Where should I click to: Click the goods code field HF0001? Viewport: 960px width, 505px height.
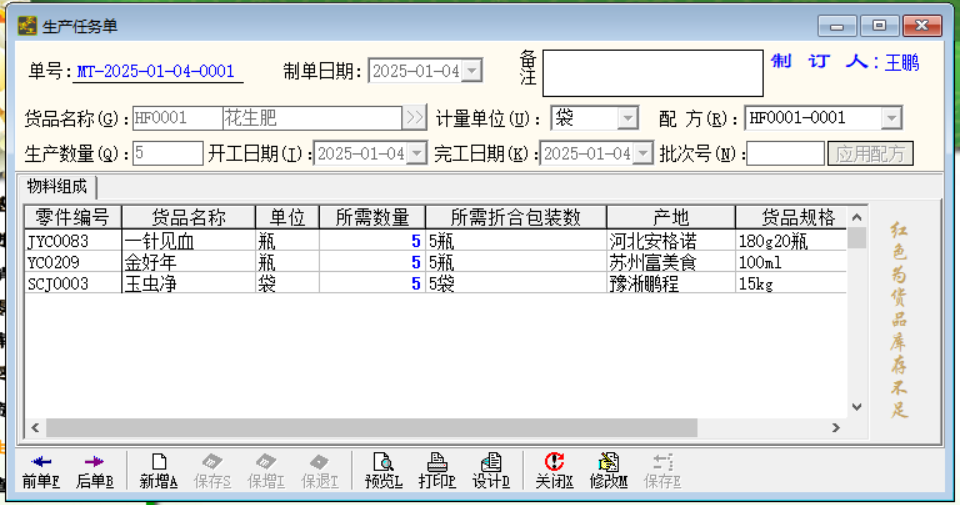[178, 118]
